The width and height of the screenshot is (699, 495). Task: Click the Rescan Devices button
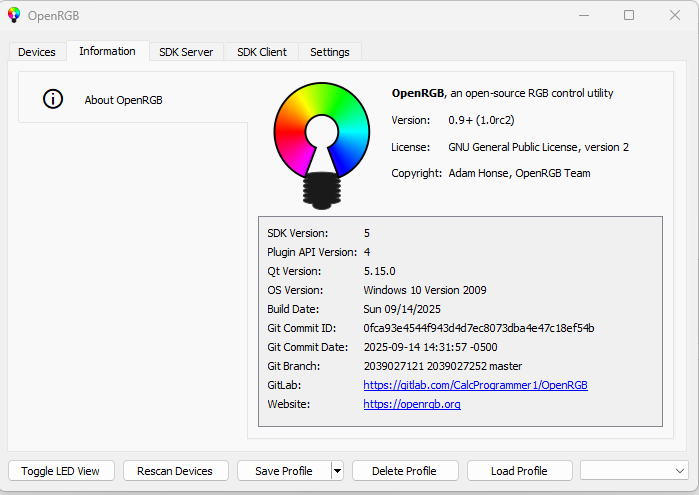[176, 471]
